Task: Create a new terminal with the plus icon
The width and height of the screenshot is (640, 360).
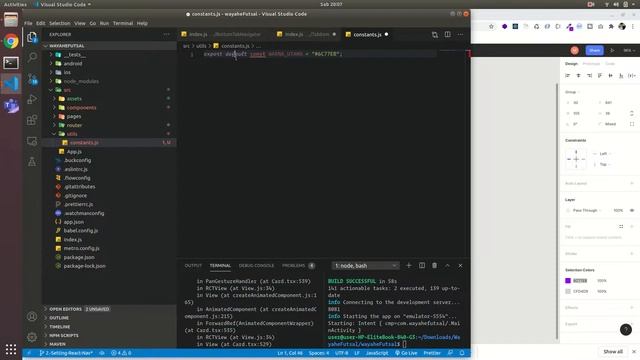Action: click(x=409, y=265)
